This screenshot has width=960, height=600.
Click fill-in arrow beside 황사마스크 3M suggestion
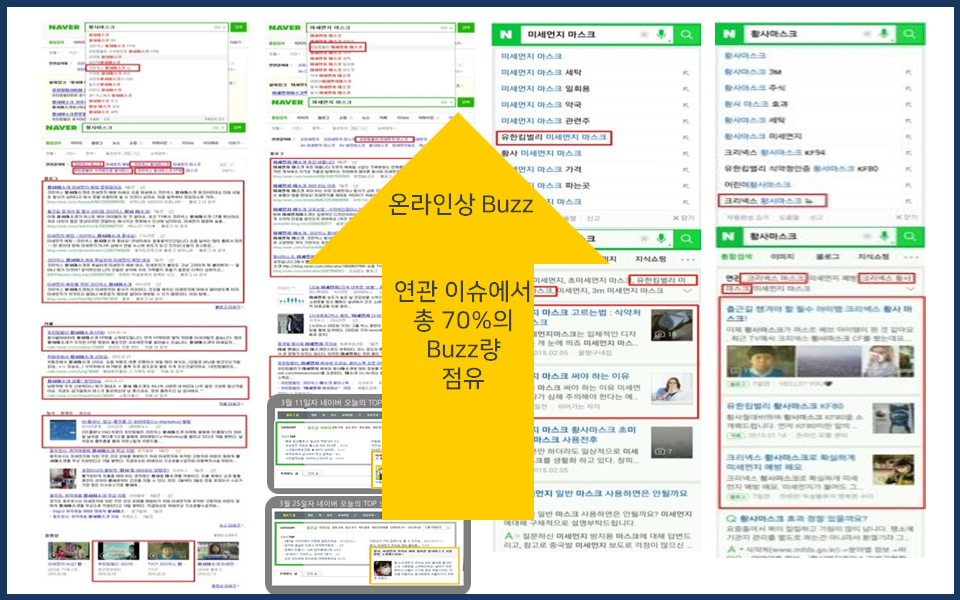click(908, 72)
